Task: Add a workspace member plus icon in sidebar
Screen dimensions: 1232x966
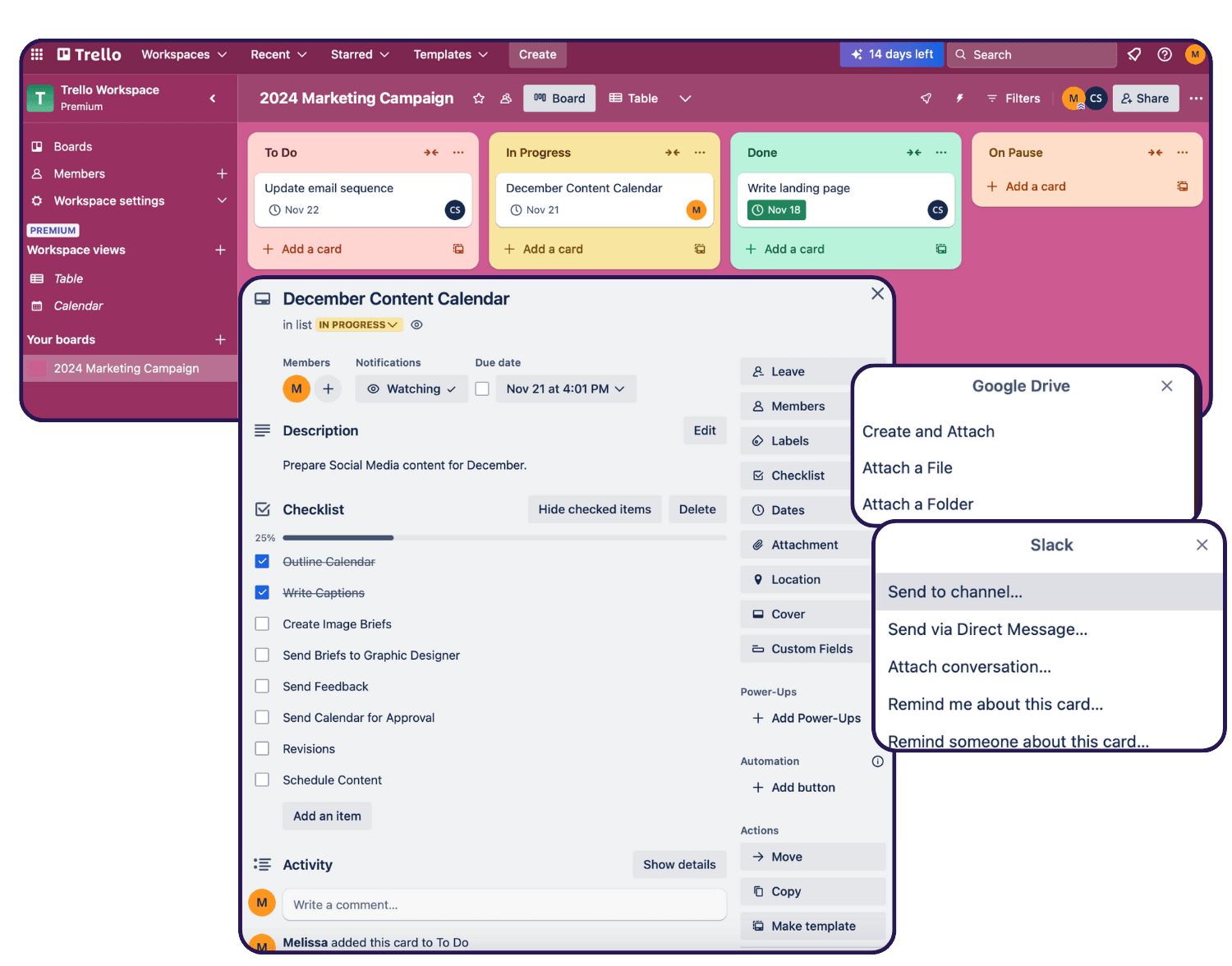Action: 222,174
